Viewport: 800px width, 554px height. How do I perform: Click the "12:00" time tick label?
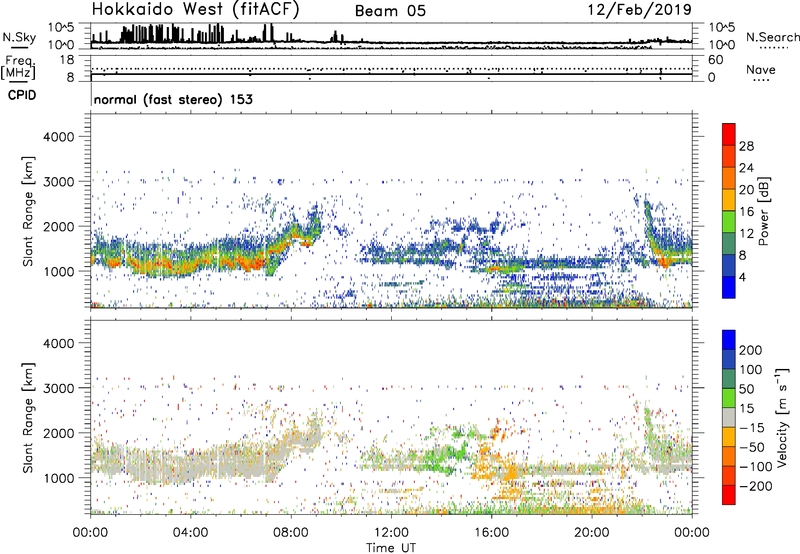point(391,533)
